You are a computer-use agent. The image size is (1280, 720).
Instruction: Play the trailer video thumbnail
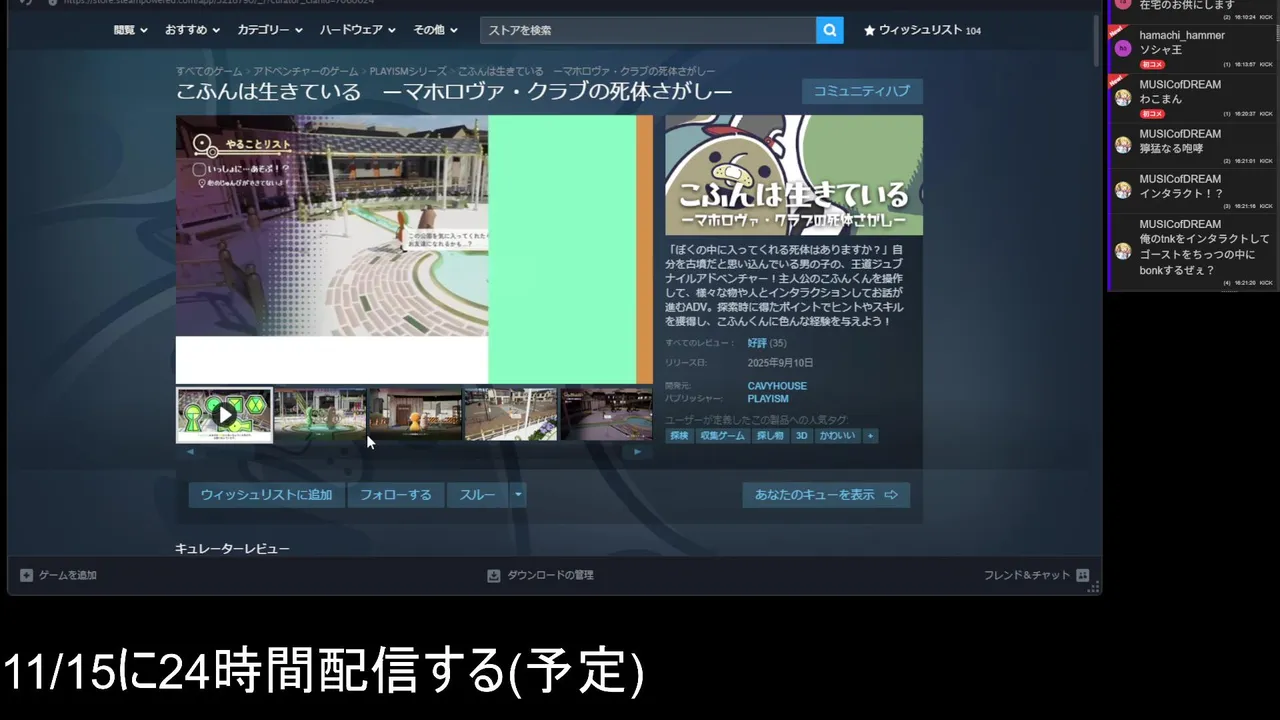224,414
